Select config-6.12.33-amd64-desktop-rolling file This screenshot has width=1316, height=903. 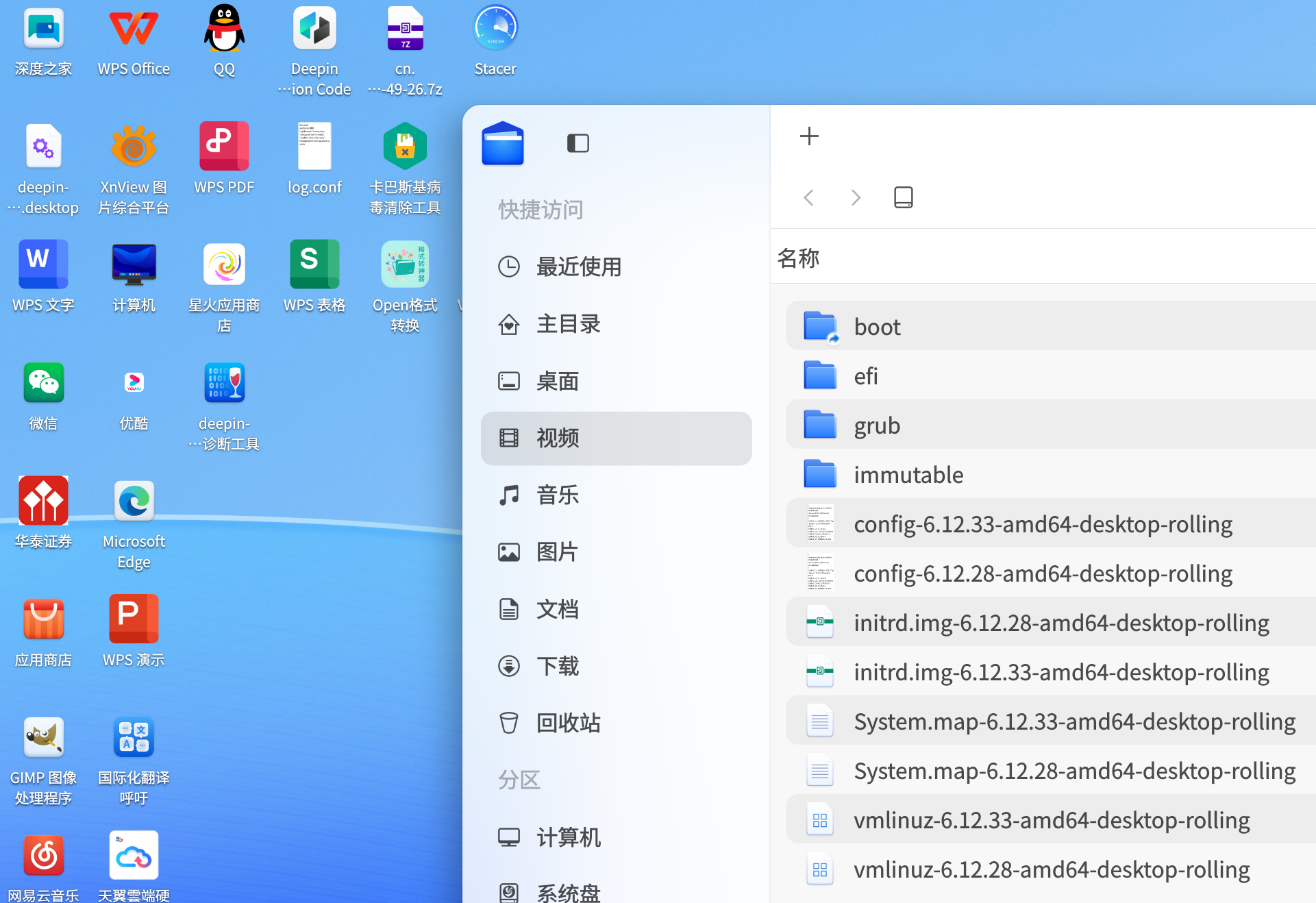coord(1051,523)
